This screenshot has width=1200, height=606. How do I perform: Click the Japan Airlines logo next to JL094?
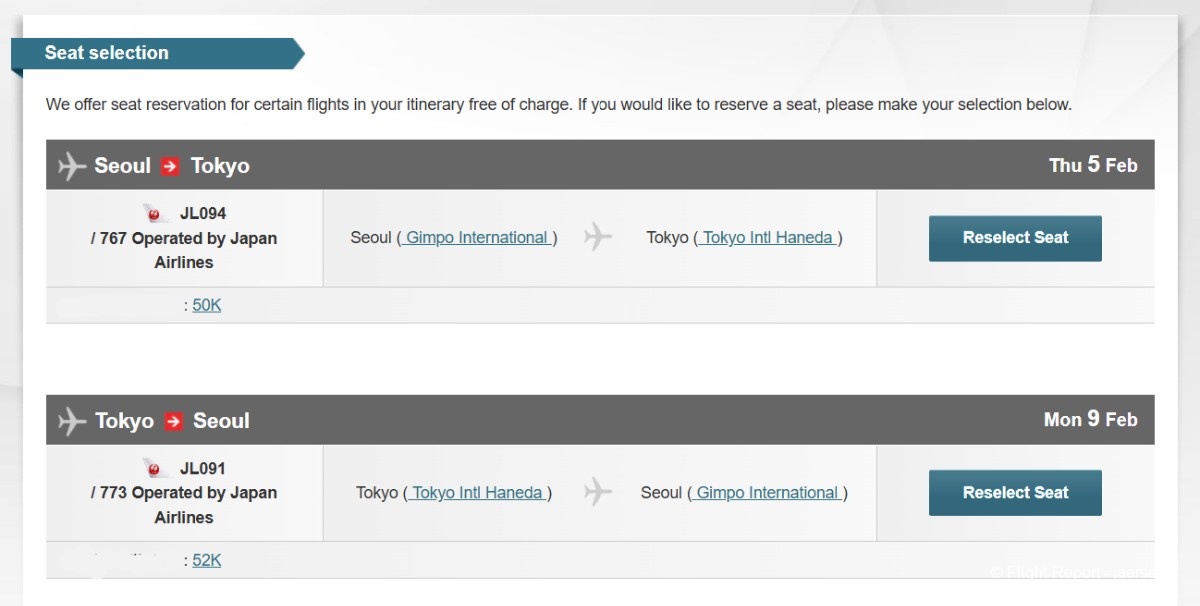[154, 213]
